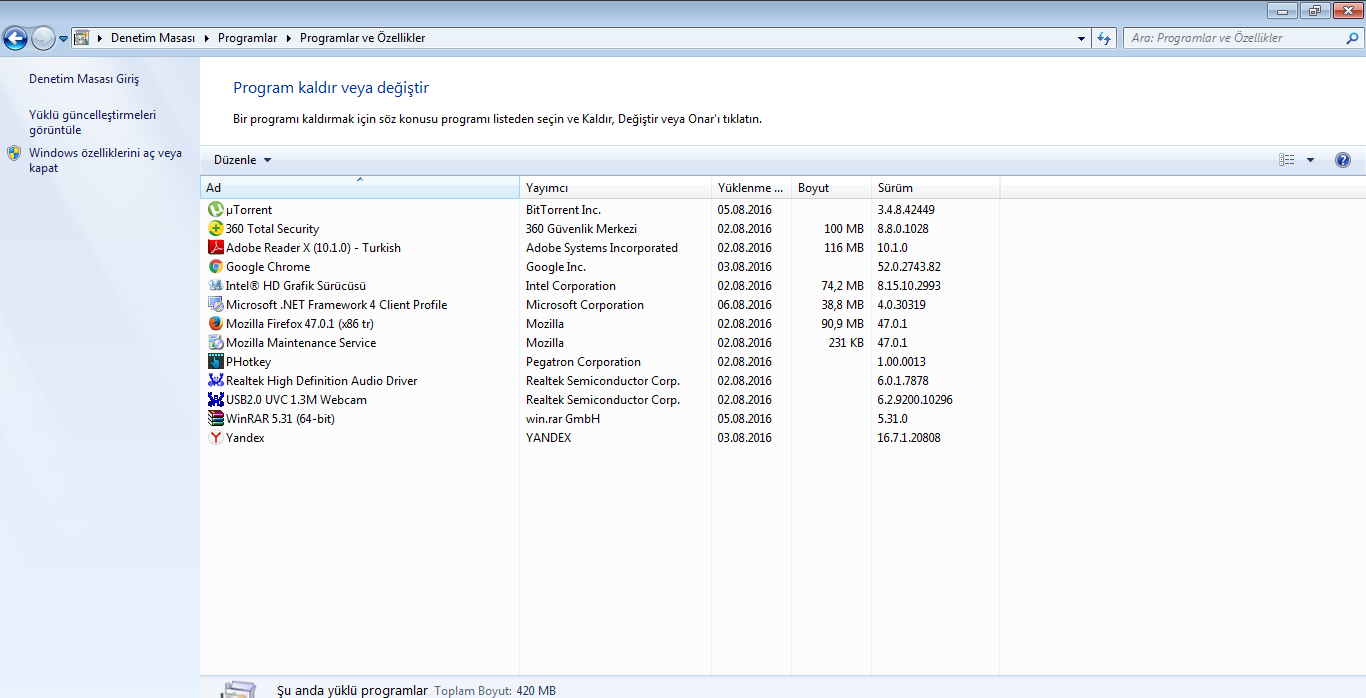Image resolution: width=1366 pixels, height=698 pixels.
Task: Click the Forward navigation arrow
Action: click(43, 38)
